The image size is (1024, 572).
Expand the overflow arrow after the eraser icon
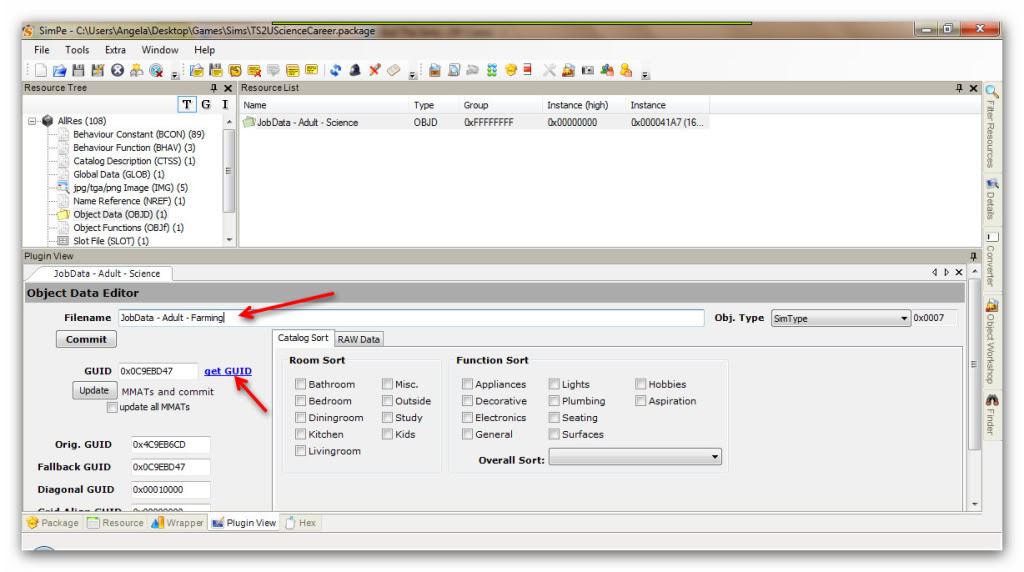coord(412,75)
